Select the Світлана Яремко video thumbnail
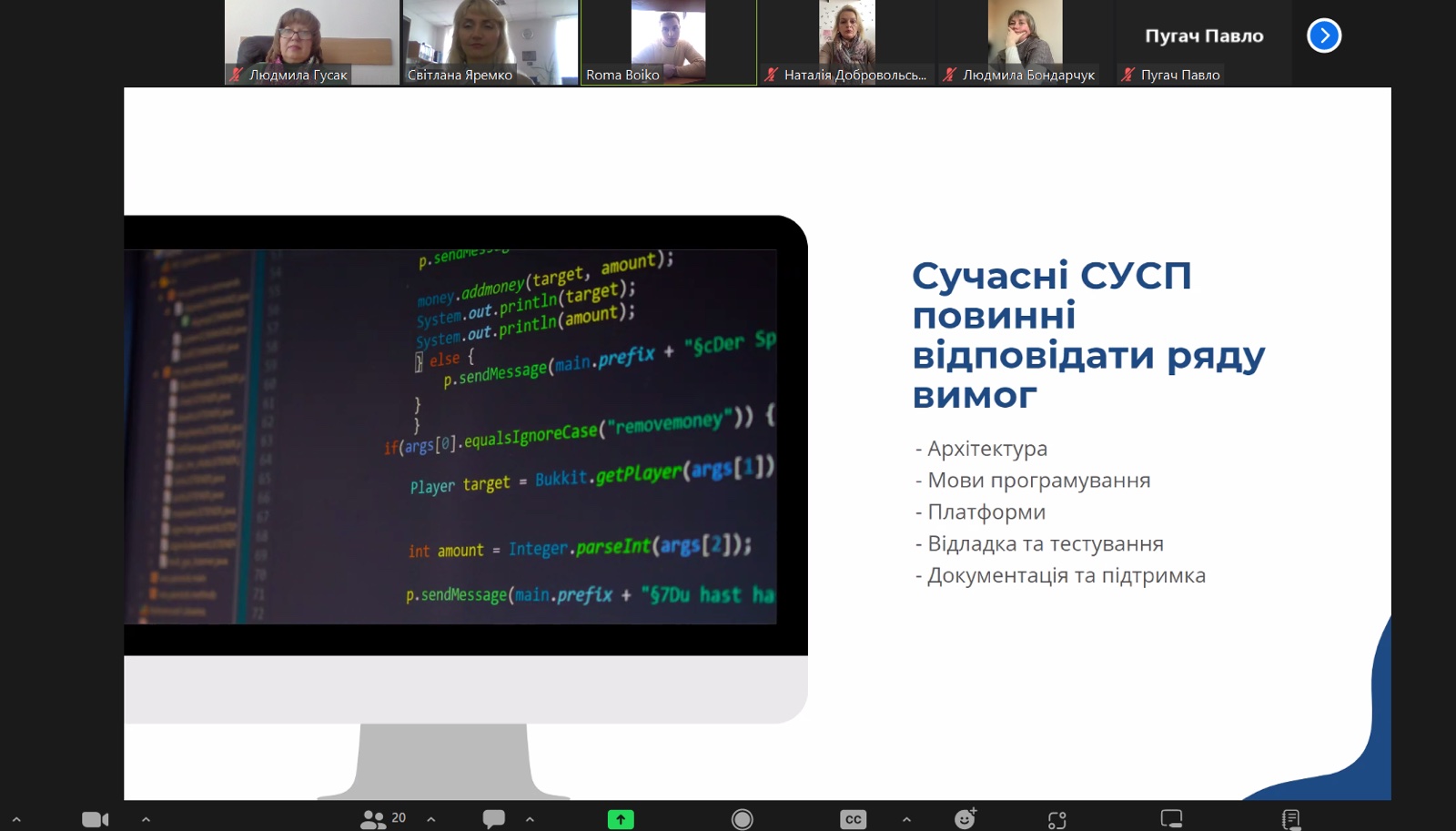Screen dimensions: 1456x831 pos(490,42)
